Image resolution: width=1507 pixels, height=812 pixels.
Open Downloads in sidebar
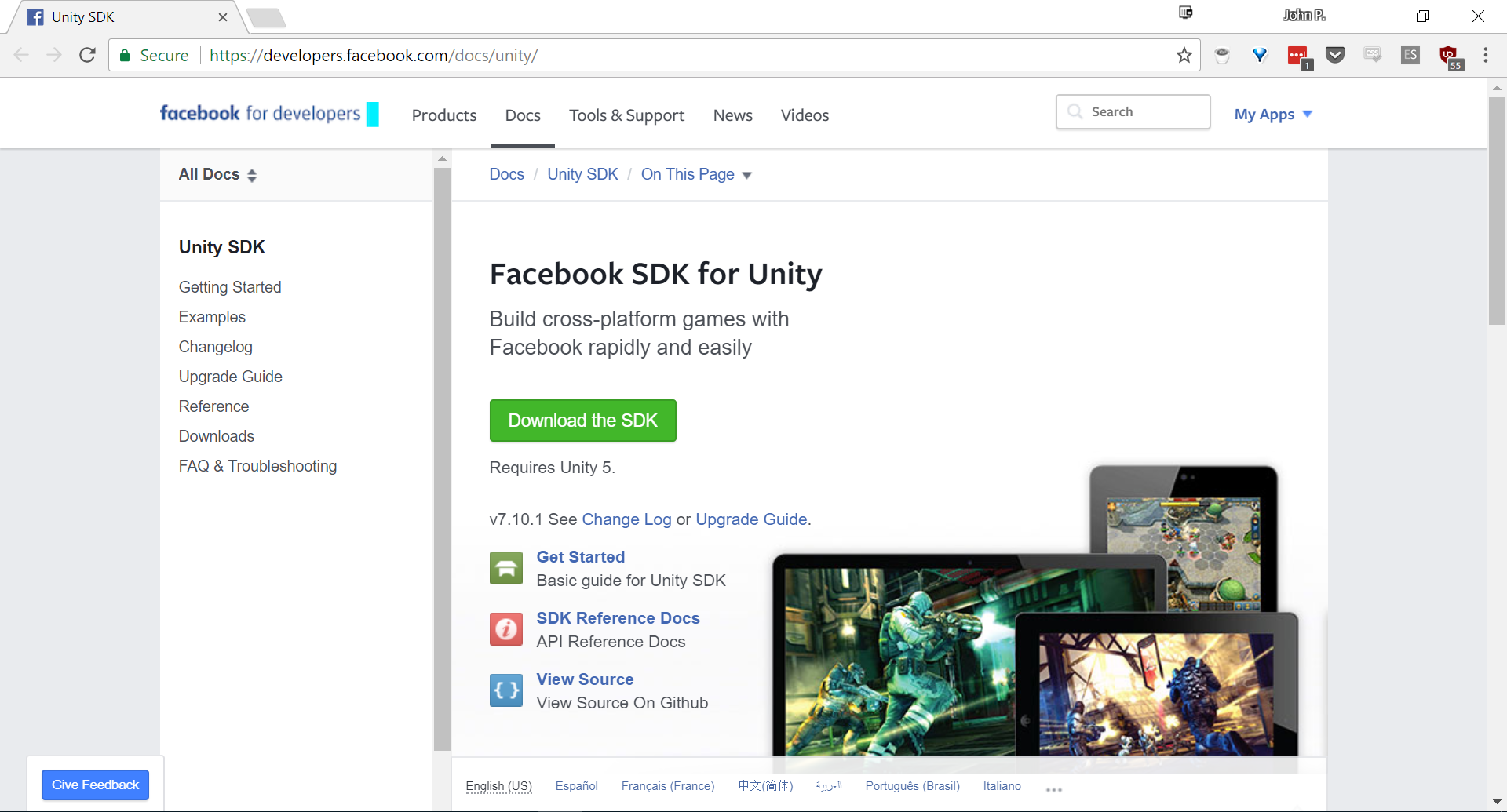[x=217, y=436]
